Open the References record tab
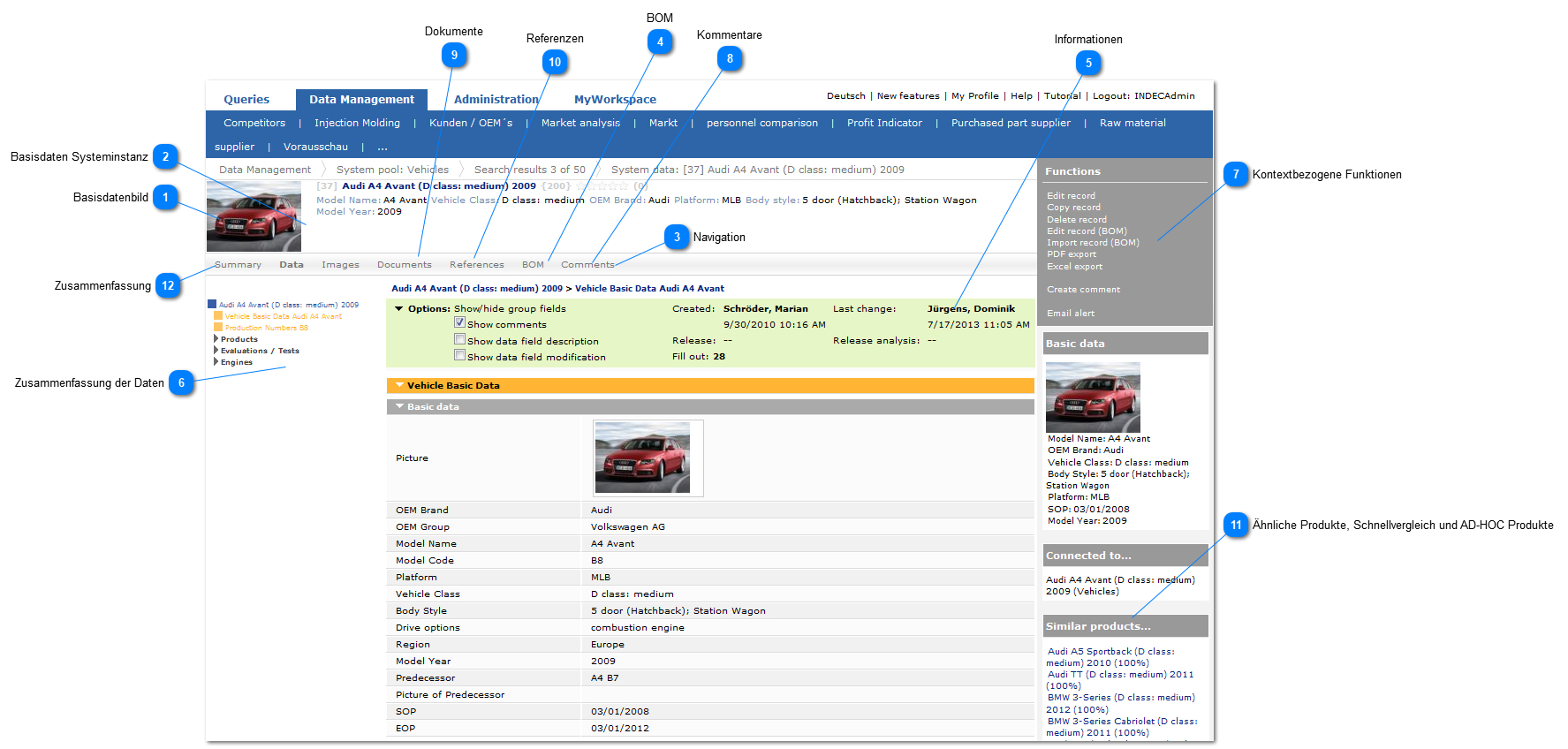This screenshot has width=1568, height=749. click(477, 265)
